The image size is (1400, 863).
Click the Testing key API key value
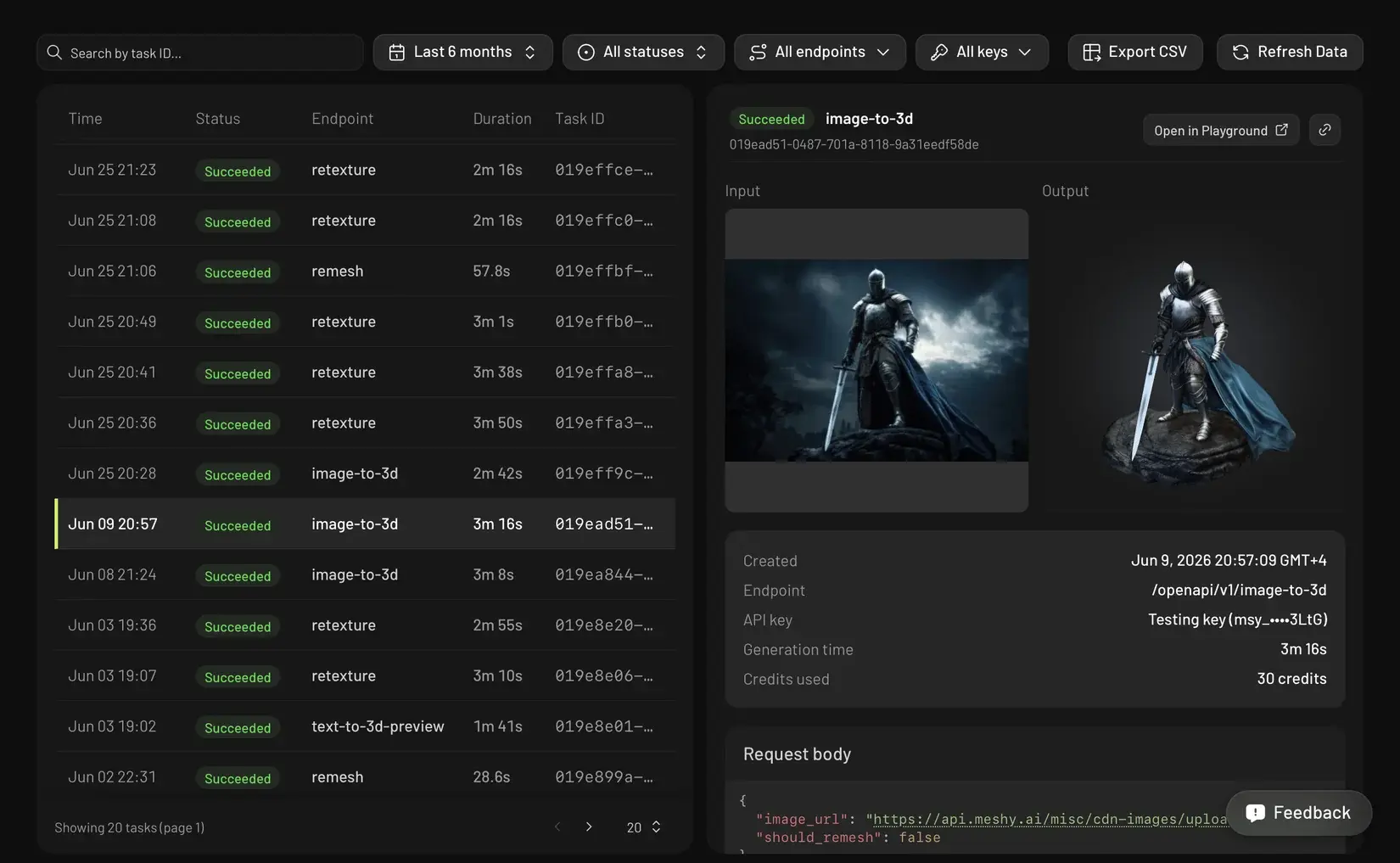pyautogui.click(x=1237, y=619)
